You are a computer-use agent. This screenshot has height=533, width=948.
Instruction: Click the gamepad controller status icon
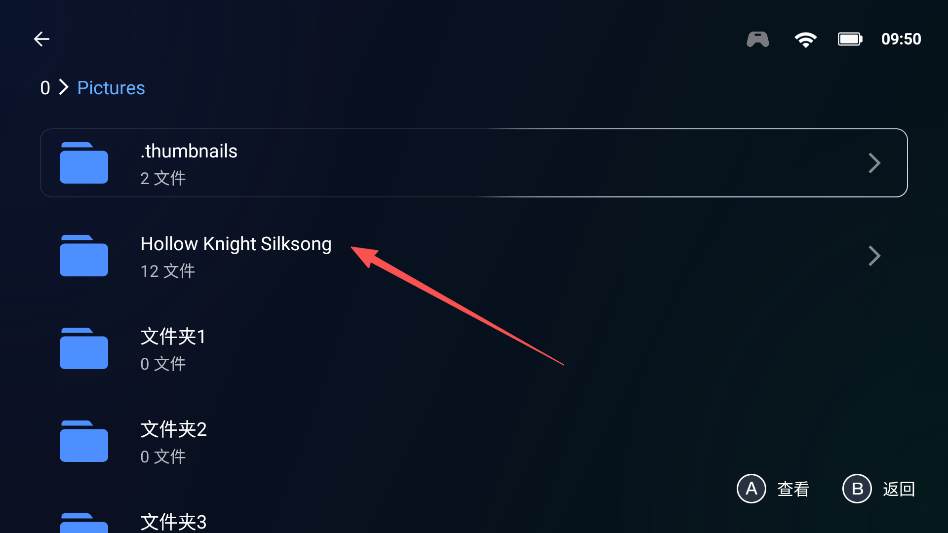(x=758, y=39)
